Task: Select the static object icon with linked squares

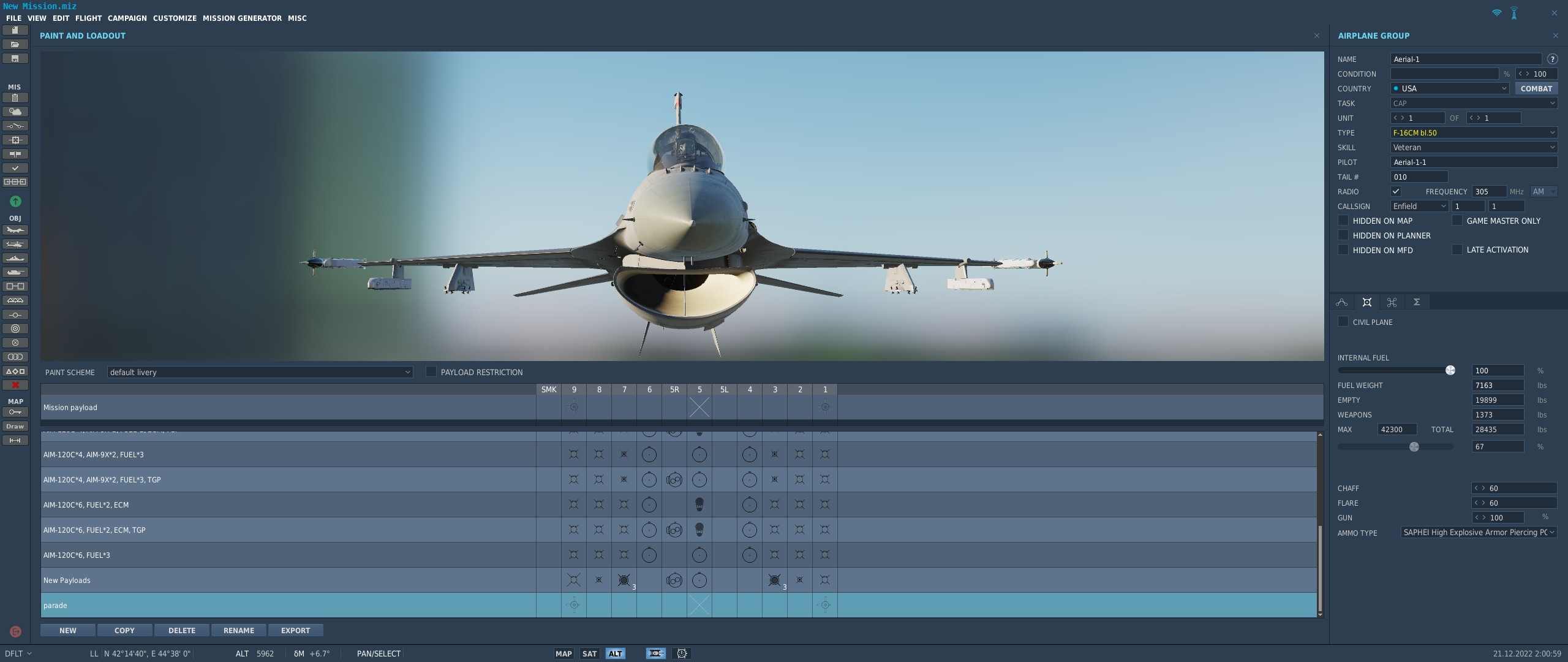Action: 15,286
